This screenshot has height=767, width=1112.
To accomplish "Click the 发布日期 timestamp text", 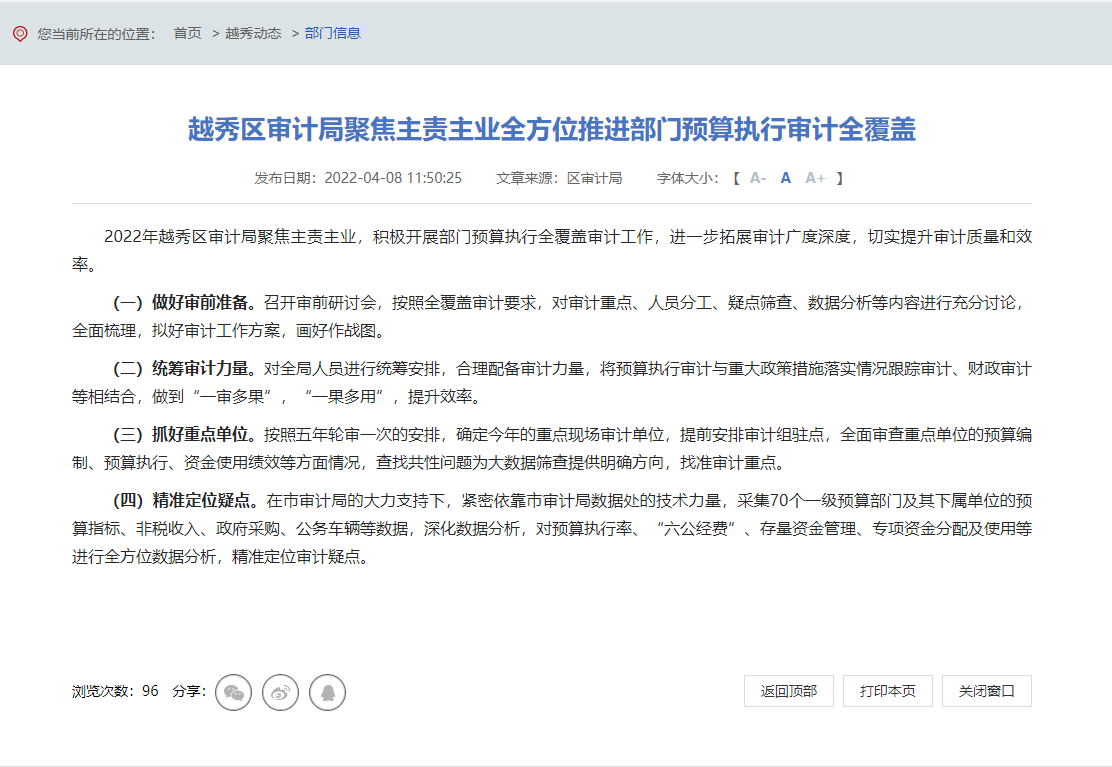I will point(358,178).
